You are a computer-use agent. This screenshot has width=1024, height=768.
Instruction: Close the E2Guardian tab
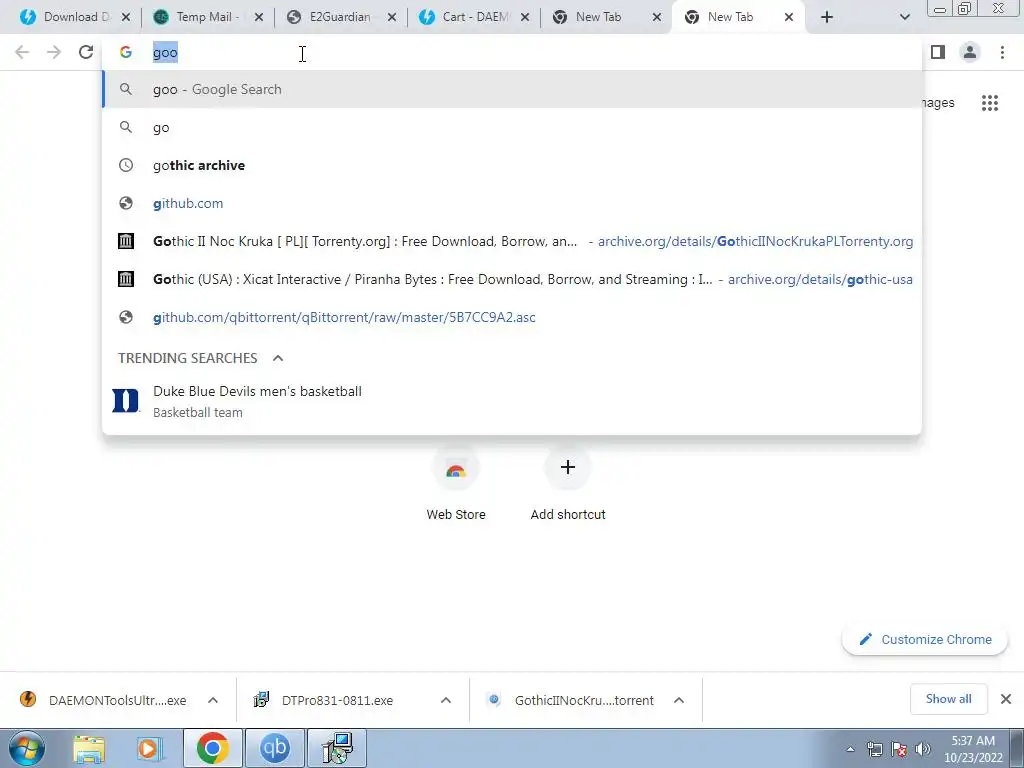point(392,17)
